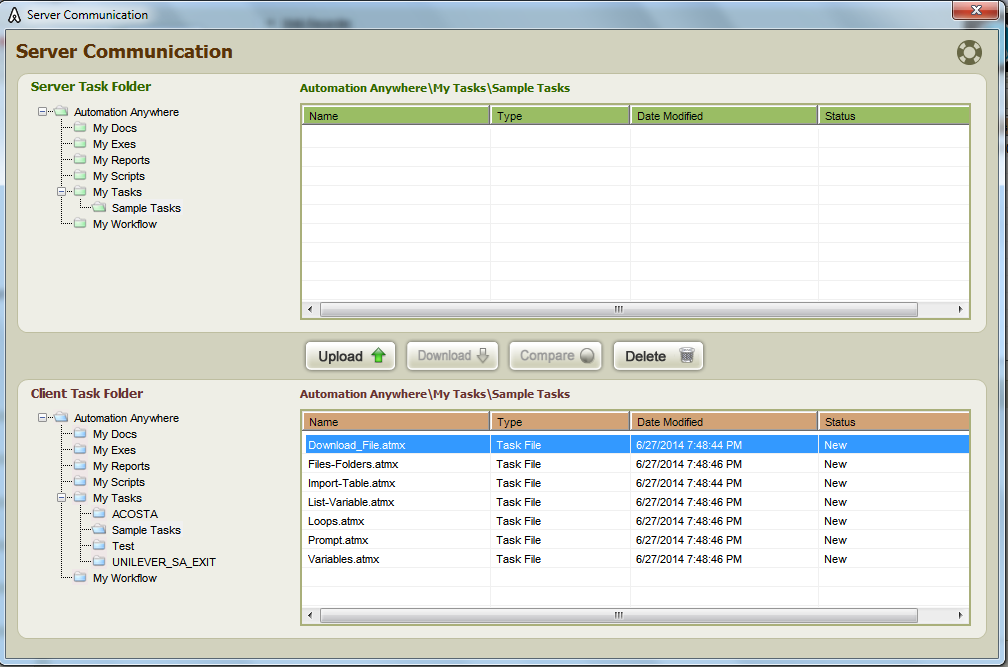Image resolution: width=1008 pixels, height=667 pixels.
Task: Click the right arrow on the client list scrollbar
Action: (961, 615)
